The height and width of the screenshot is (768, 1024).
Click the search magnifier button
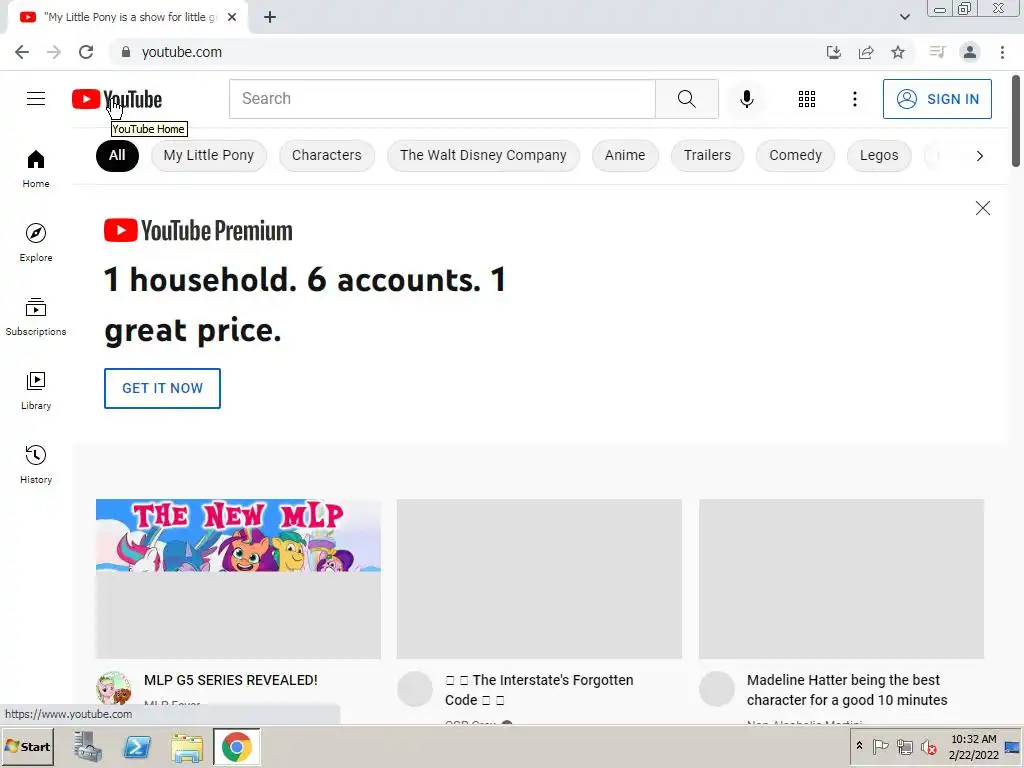[x=686, y=99]
